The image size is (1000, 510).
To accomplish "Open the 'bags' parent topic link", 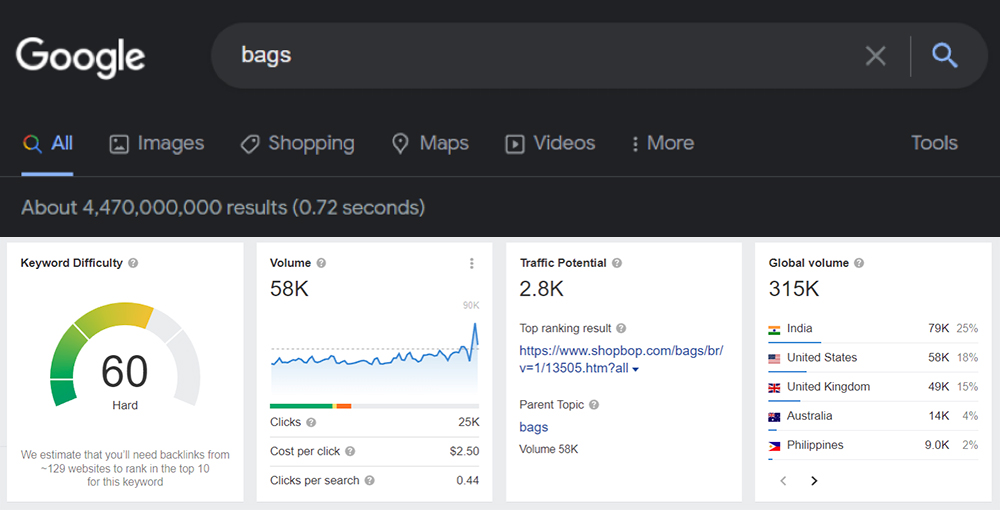I will click(534, 428).
